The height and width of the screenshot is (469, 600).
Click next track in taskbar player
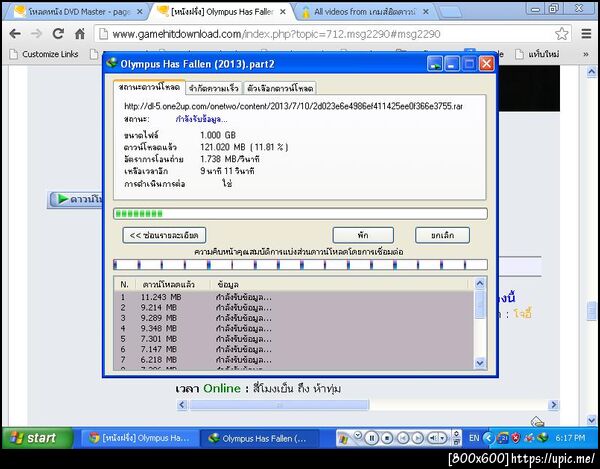point(417,438)
